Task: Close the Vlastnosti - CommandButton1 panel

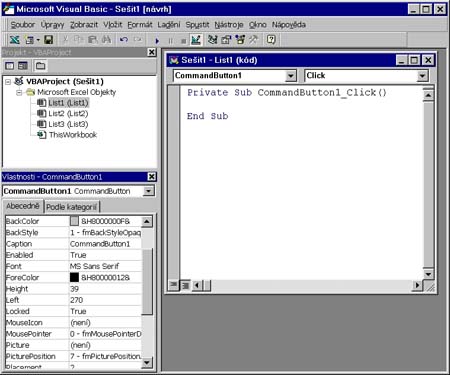Action: coord(152,177)
